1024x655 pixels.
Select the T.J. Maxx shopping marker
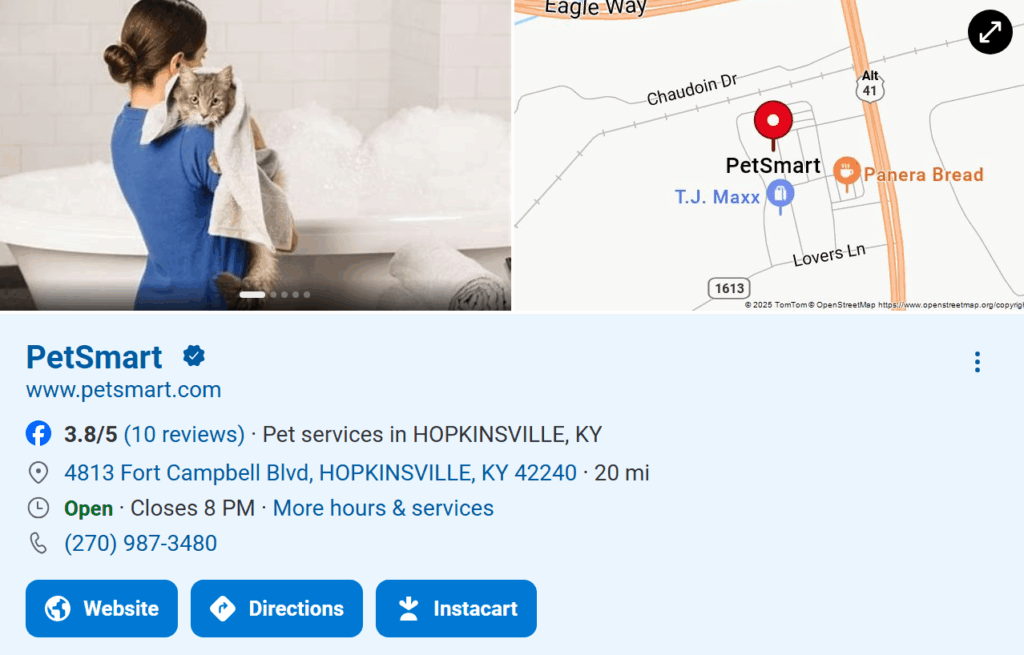780,197
